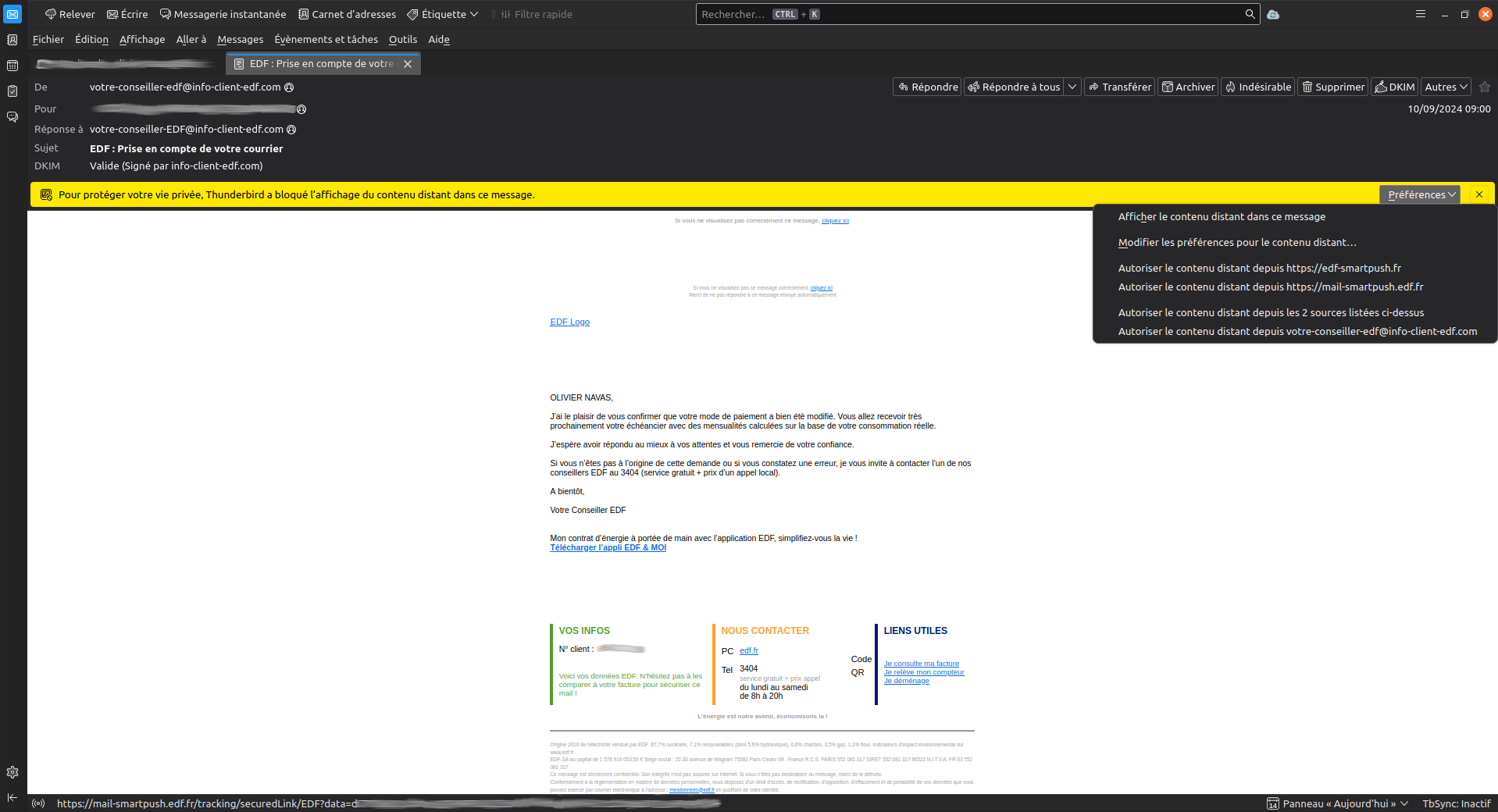Open the Édition menu
Viewport: 1498px width, 812px height.
[x=91, y=39]
